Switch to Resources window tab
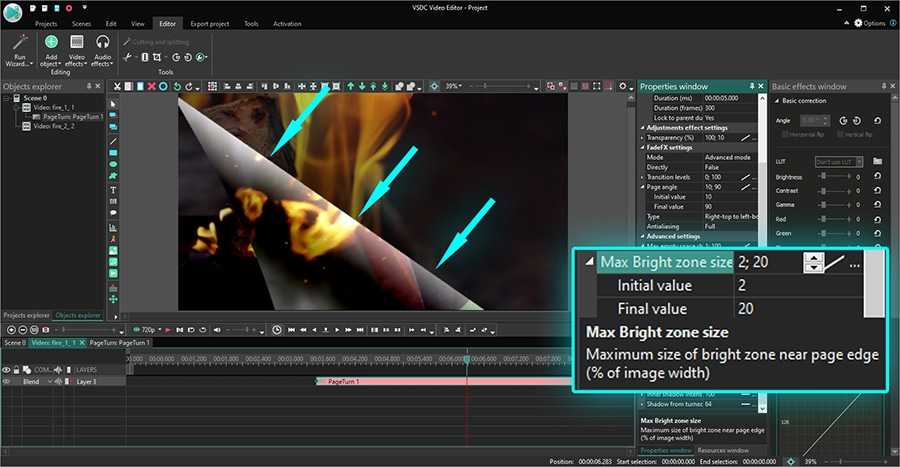 coord(722,451)
